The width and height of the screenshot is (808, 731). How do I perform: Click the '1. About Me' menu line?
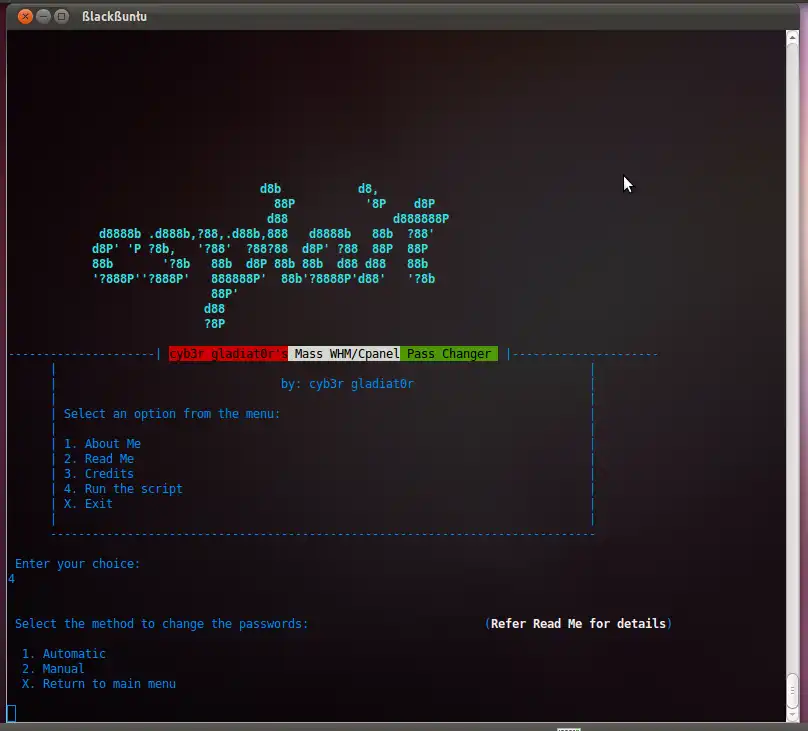(102, 444)
